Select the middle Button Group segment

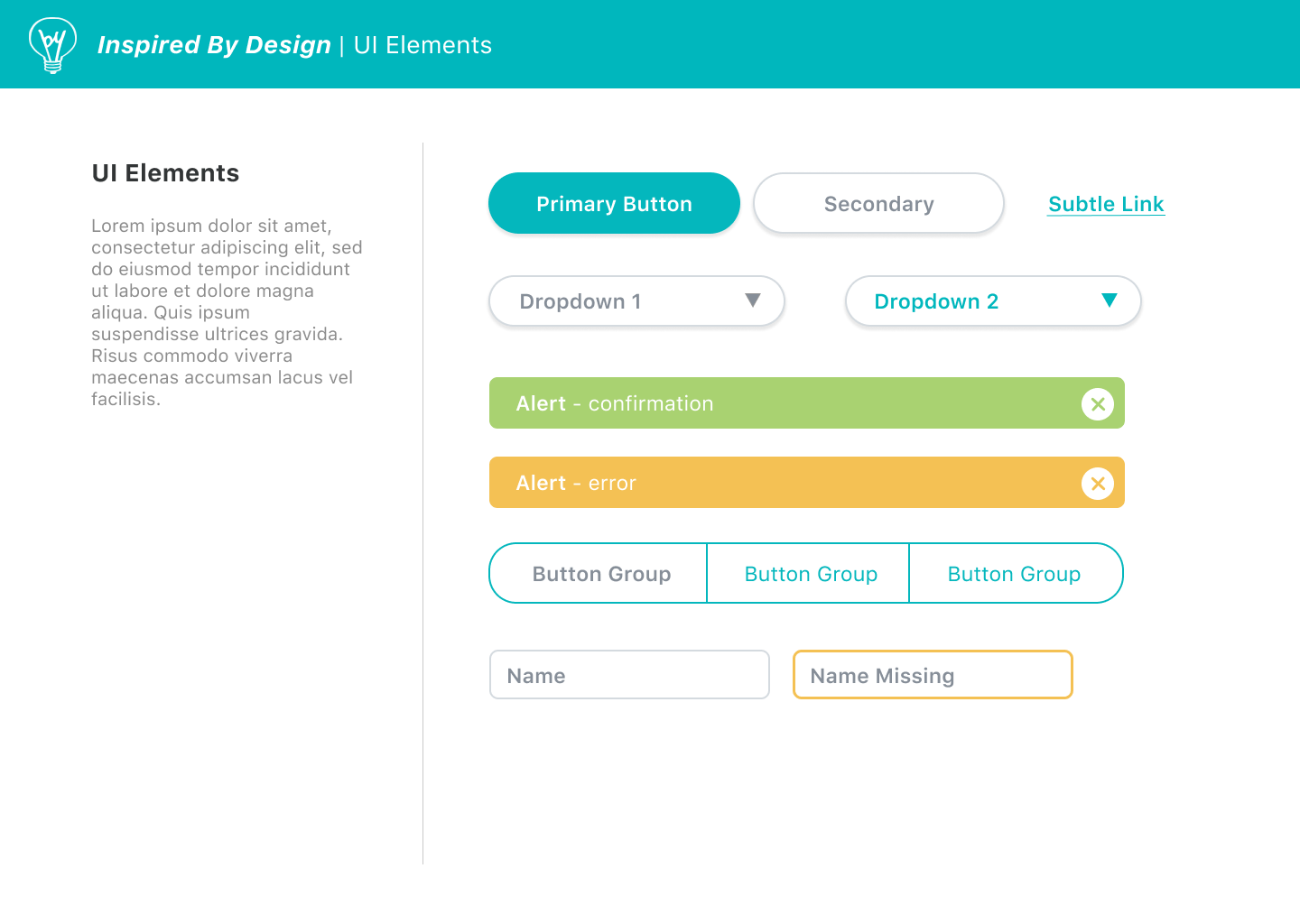coord(808,573)
